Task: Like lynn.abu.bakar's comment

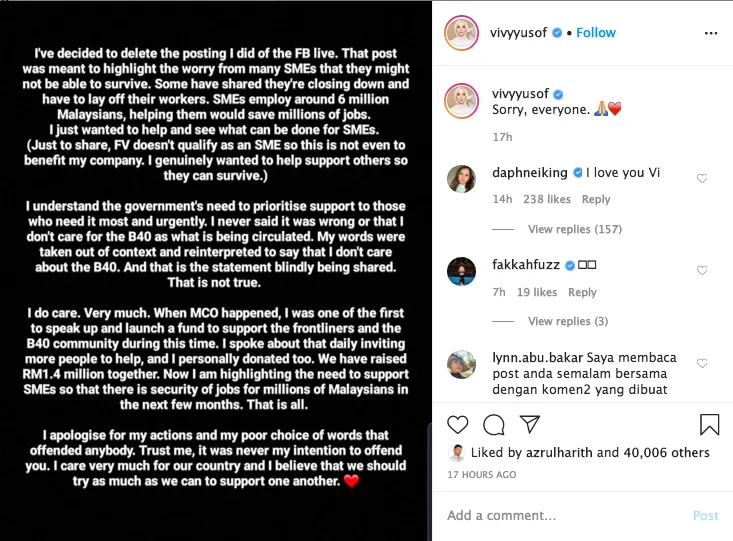Action: point(702,363)
